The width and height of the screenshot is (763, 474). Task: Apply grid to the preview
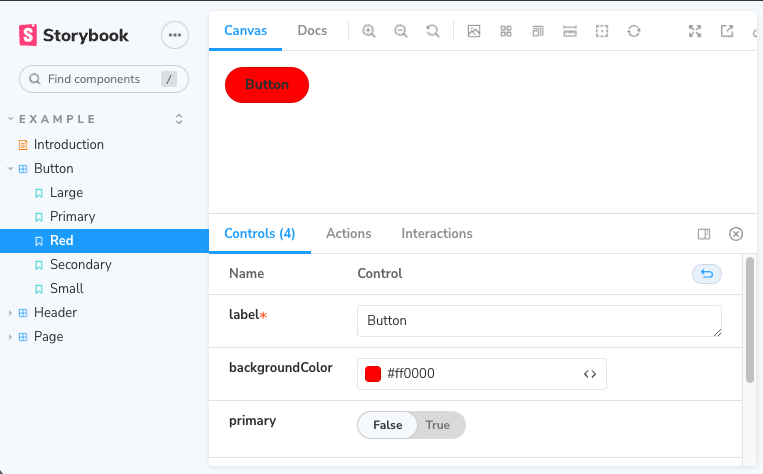tap(506, 31)
